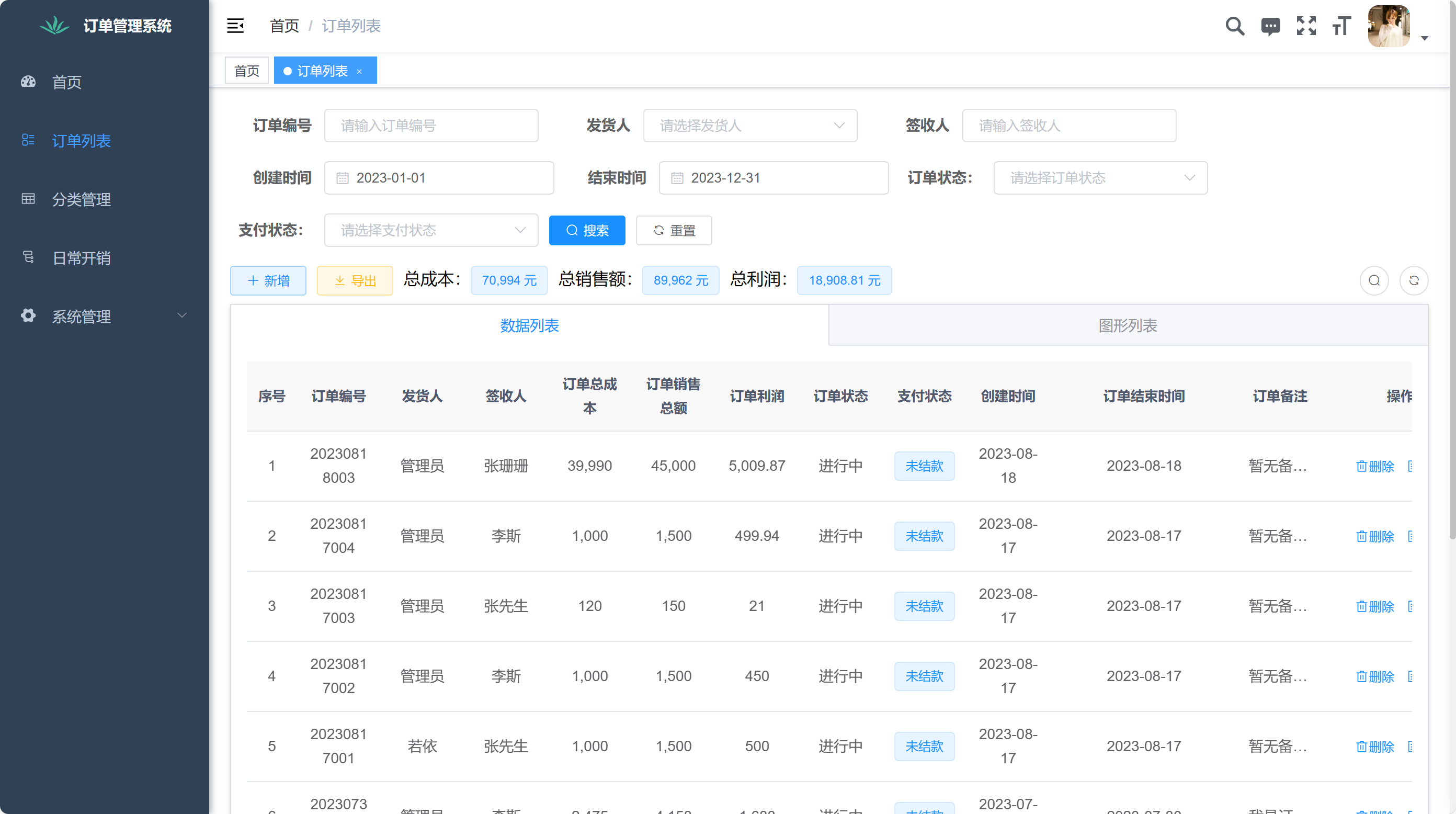
Task: Open the 结束时间 date picker
Action: [x=774, y=178]
